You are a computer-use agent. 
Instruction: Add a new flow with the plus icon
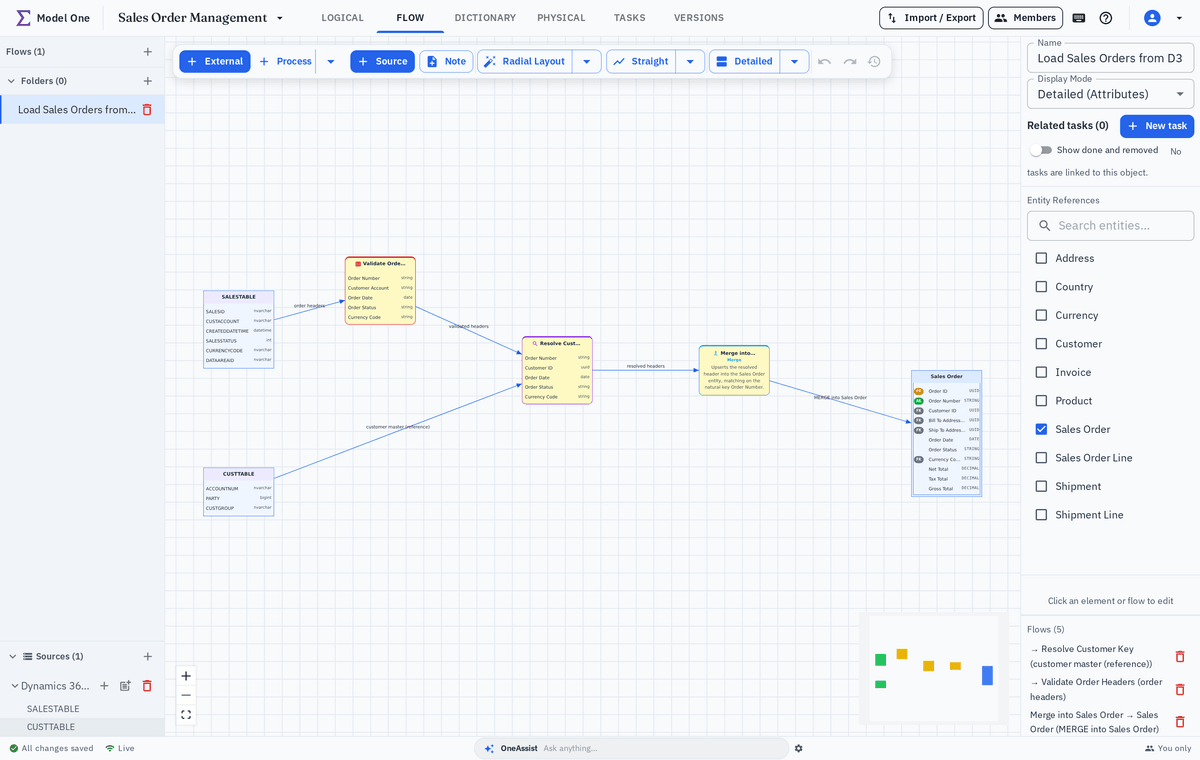click(148, 52)
